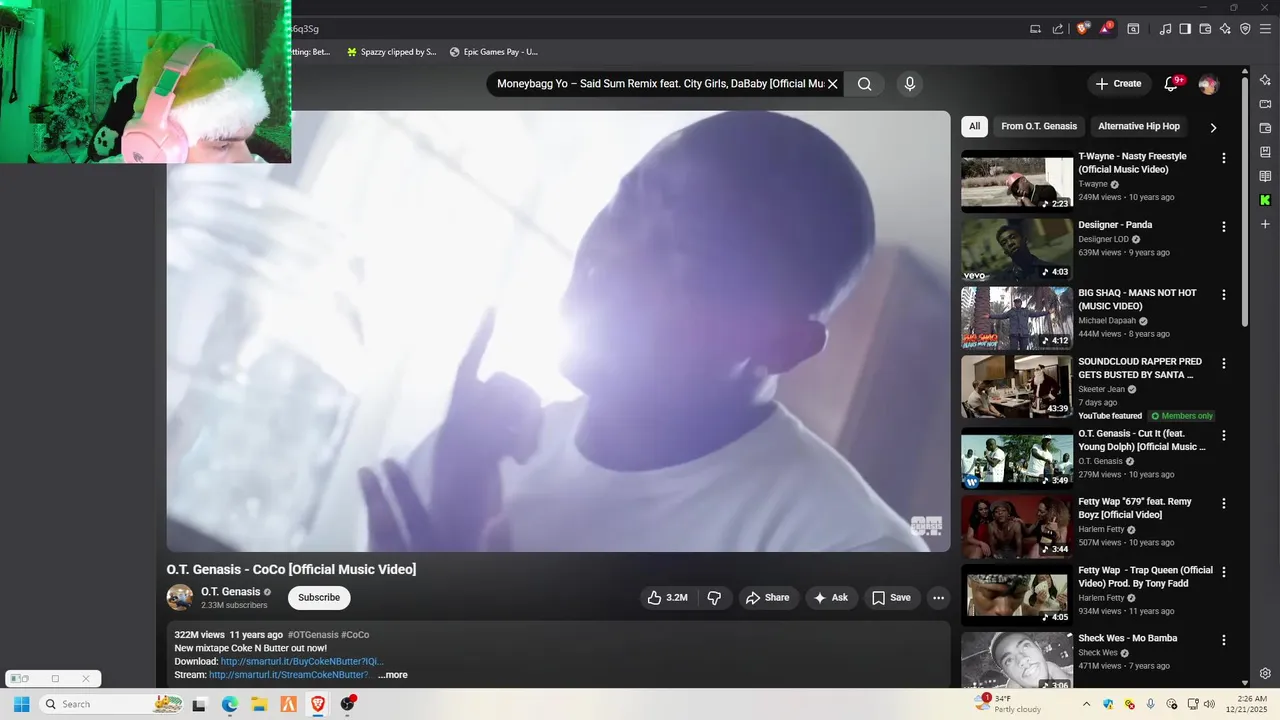Open the Windows Start button
Viewport: 1280px width, 720px height.
point(21,704)
